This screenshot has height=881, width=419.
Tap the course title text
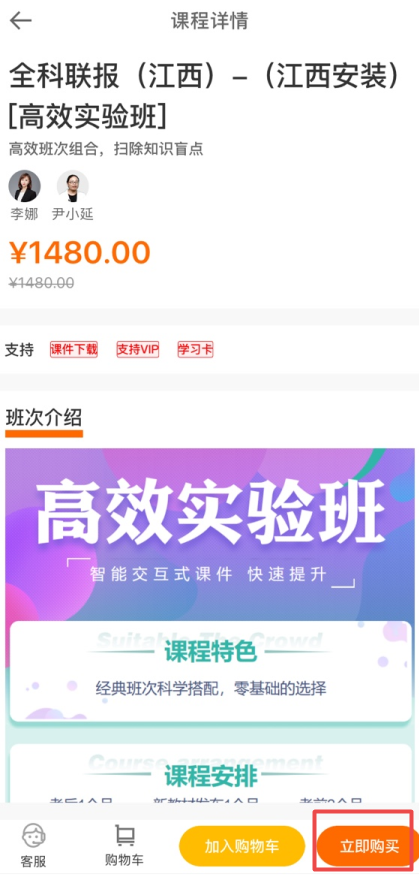tap(204, 97)
